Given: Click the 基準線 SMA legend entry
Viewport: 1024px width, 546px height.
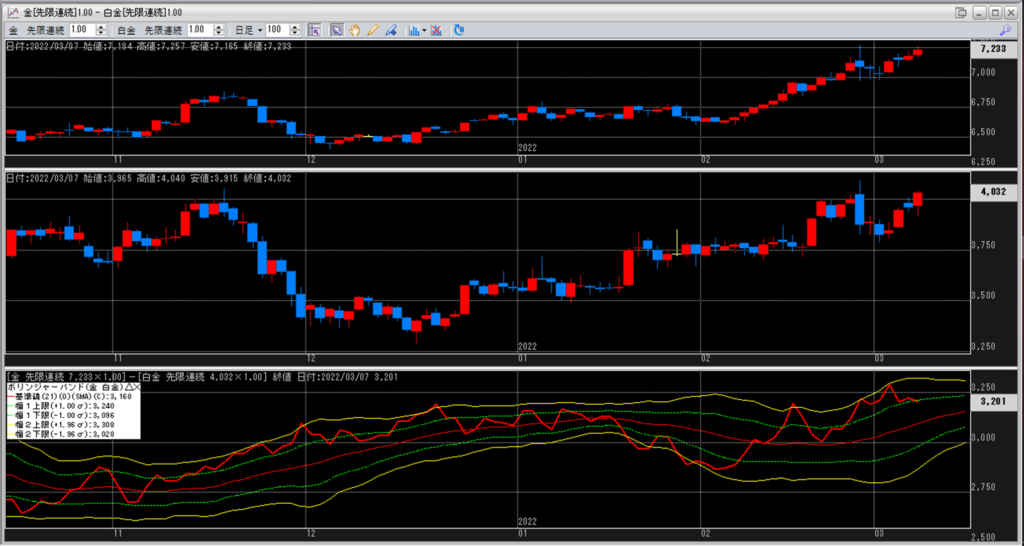Looking at the screenshot, I should pyautogui.click(x=72, y=396).
